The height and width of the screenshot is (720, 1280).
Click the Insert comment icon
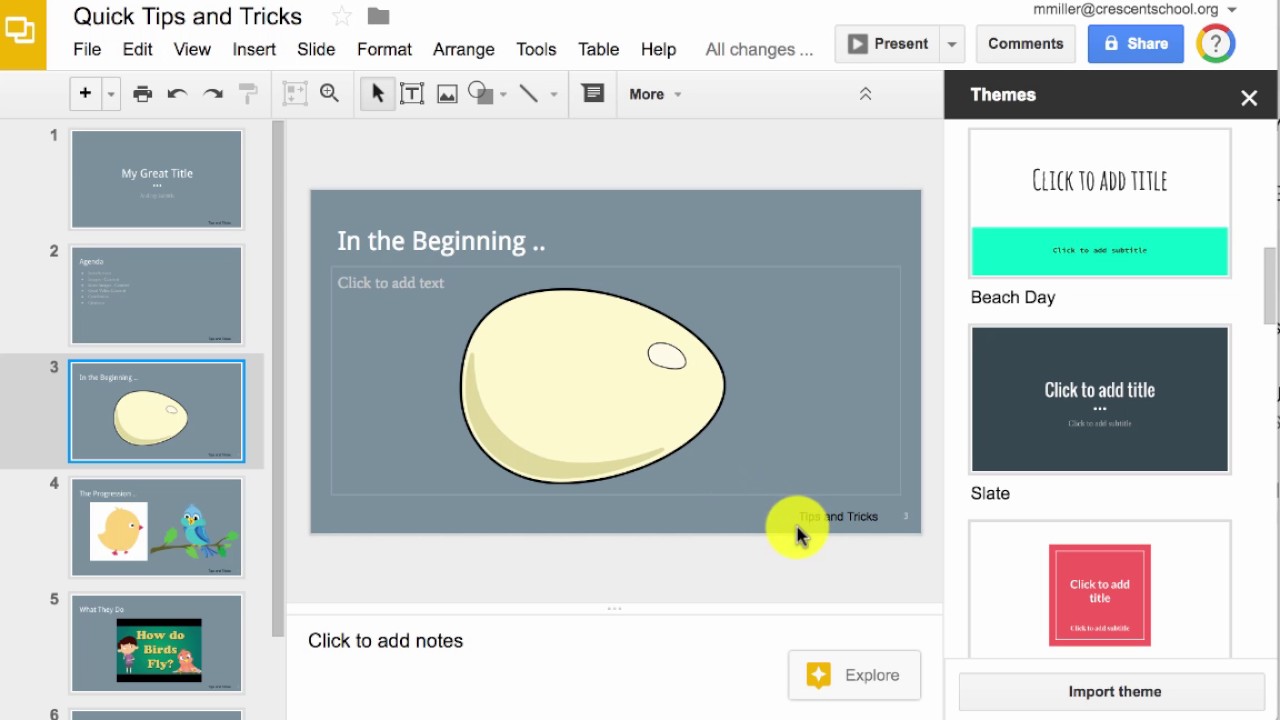coord(593,93)
